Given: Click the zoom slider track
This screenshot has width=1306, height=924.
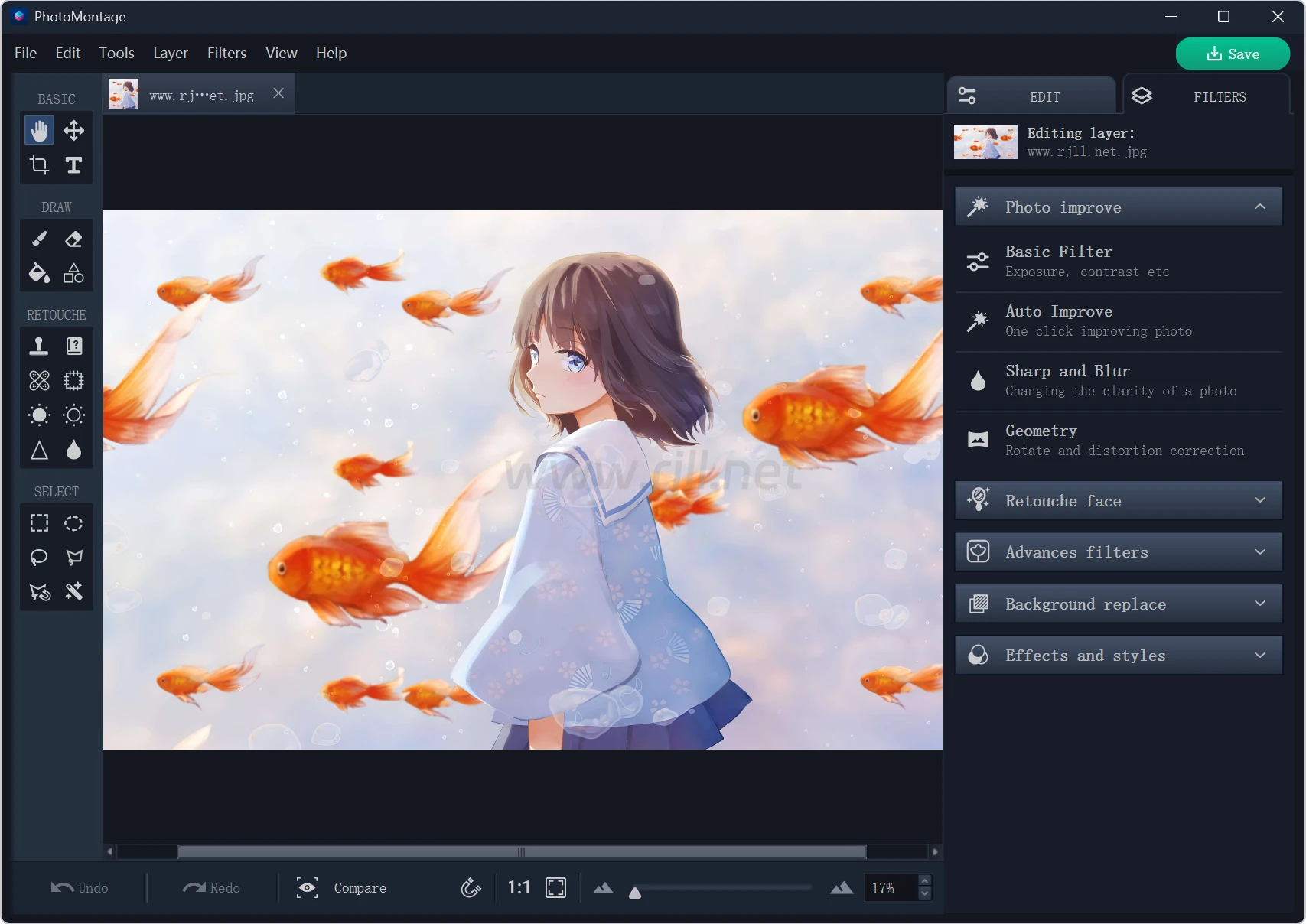Looking at the screenshot, I should 723,888.
